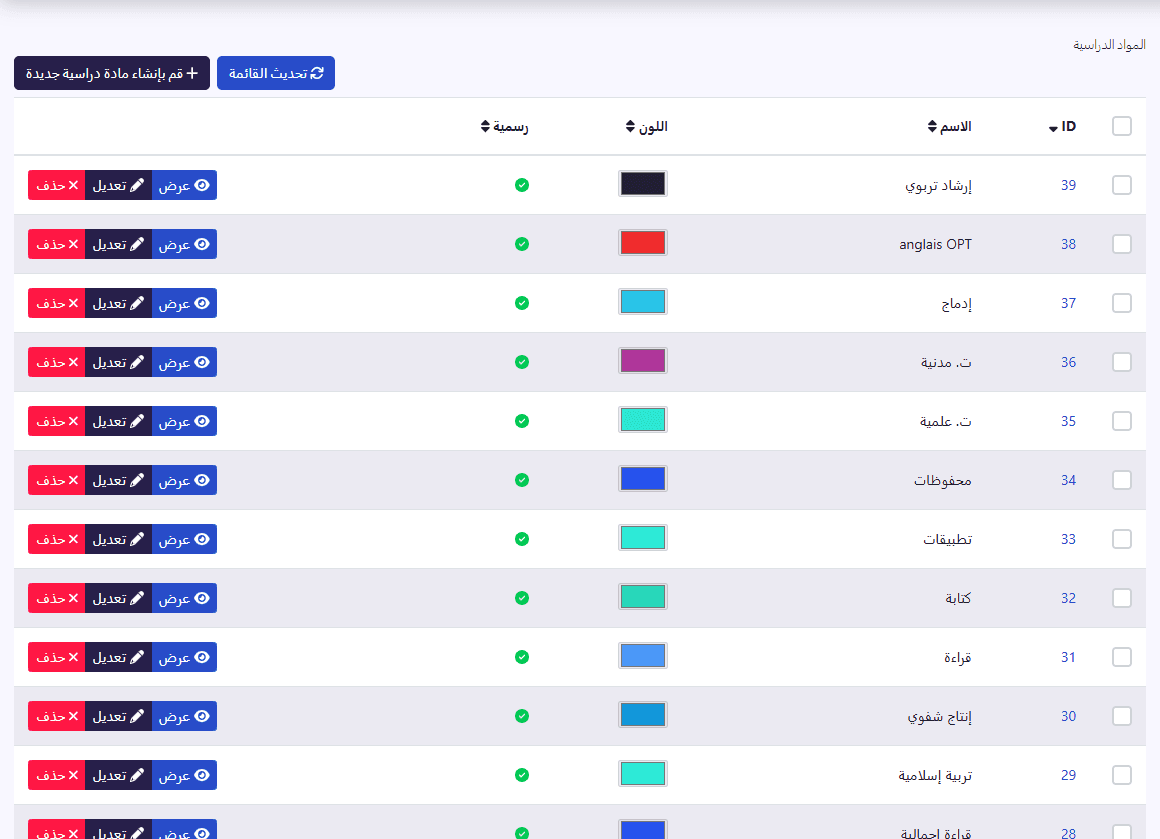This screenshot has height=839, width=1160.
Task: Open عرض view for محفوظات
Action: coord(184,480)
